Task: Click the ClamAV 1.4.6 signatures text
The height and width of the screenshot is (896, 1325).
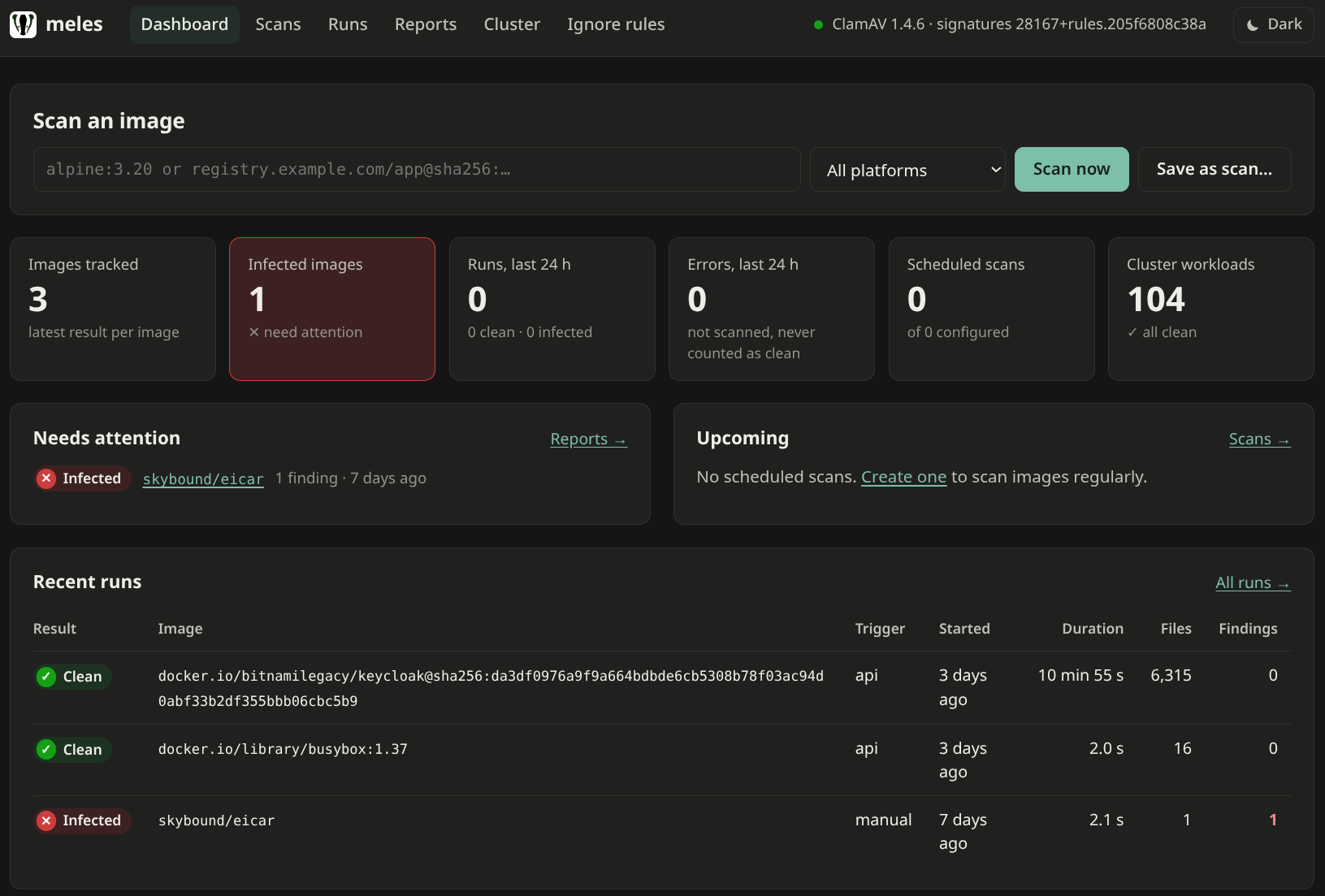Action: 1019,24
